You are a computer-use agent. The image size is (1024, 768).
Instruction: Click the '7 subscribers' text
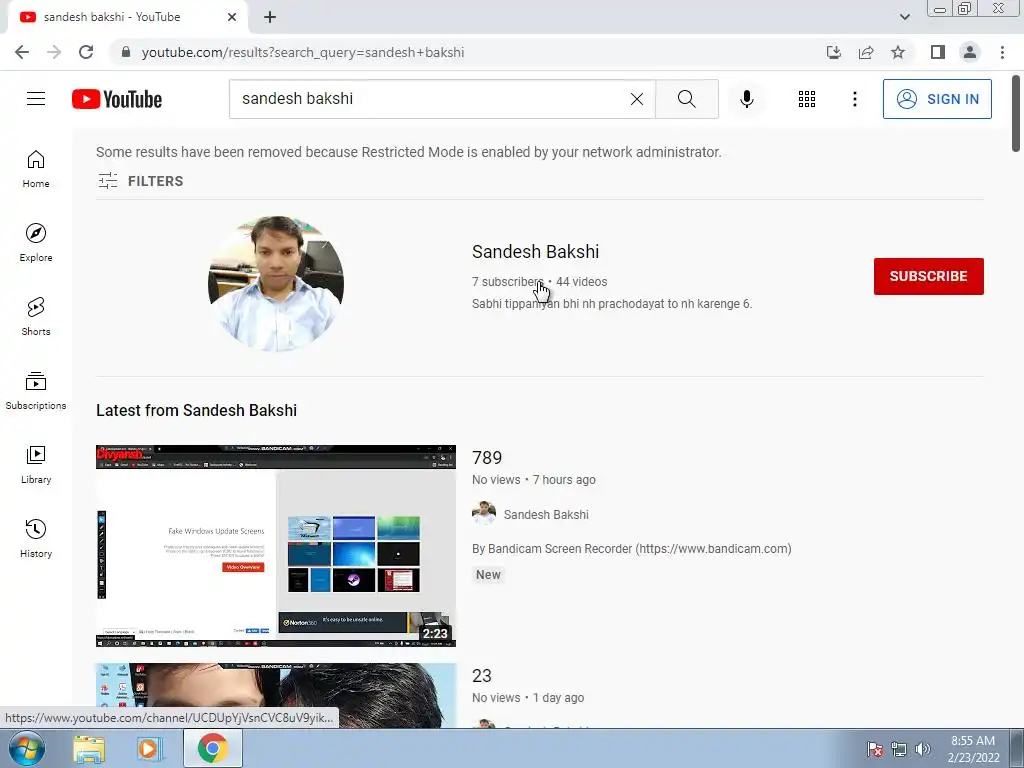tap(507, 281)
